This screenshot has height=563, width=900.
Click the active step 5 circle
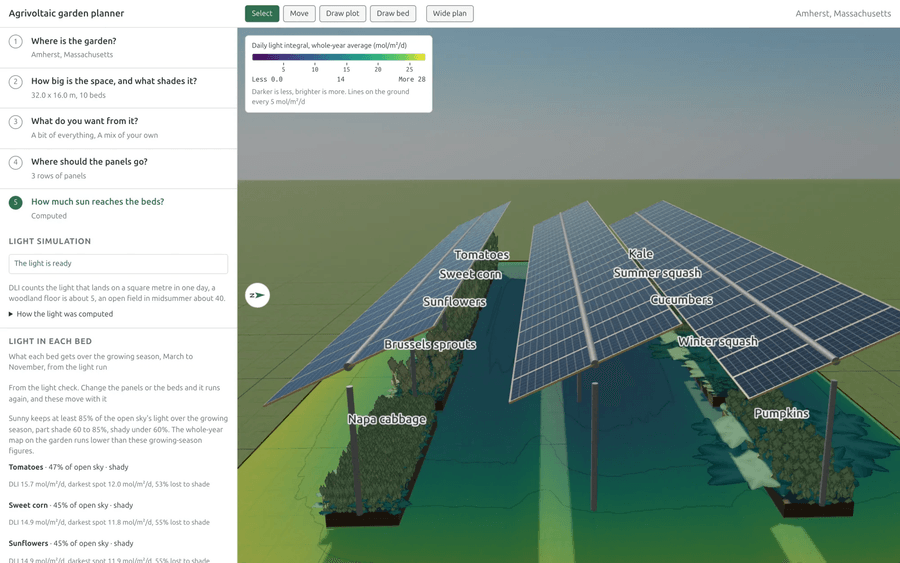[15, 203]
